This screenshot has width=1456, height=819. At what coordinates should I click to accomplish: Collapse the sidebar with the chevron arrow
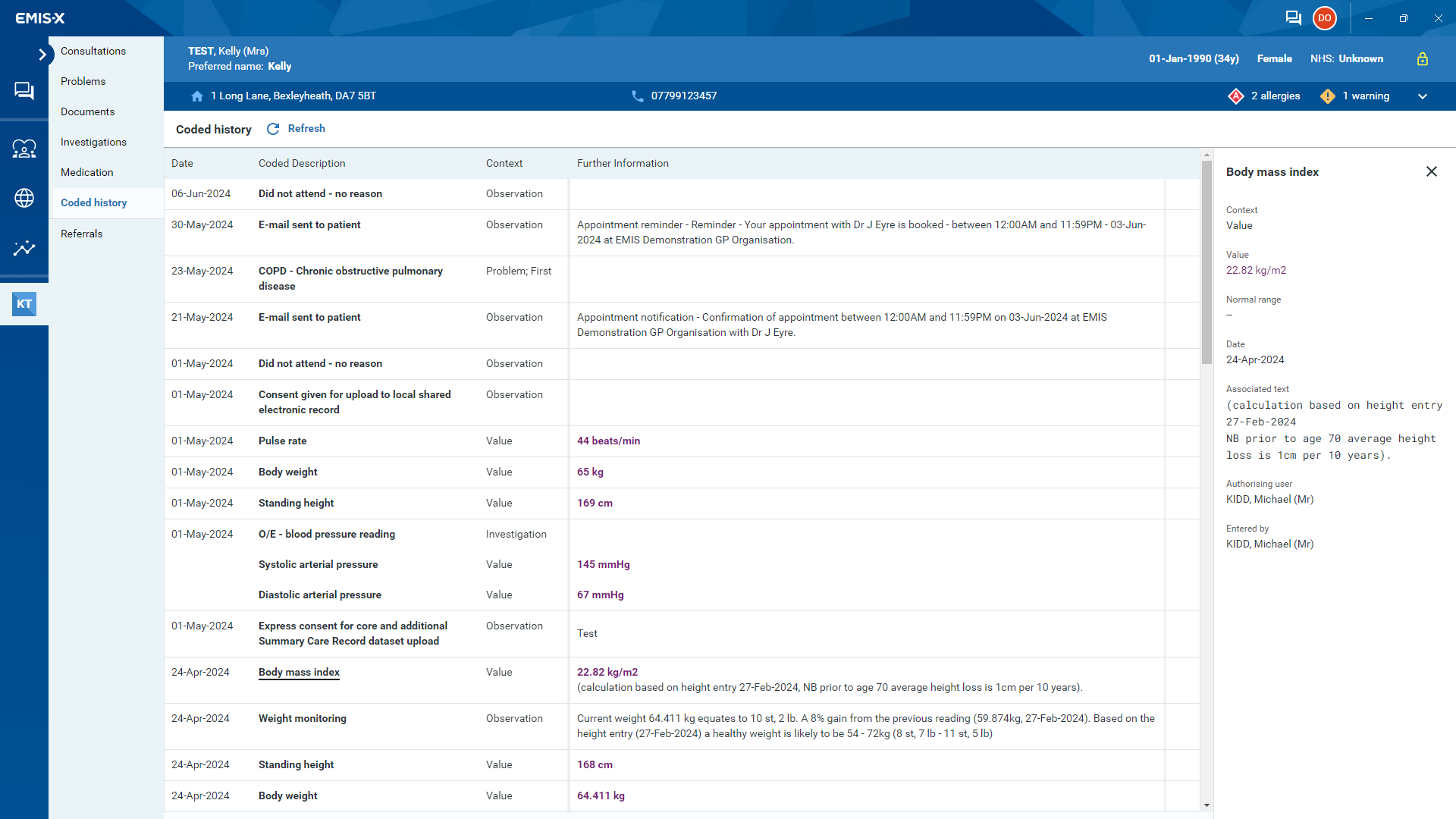coord(42,55)
